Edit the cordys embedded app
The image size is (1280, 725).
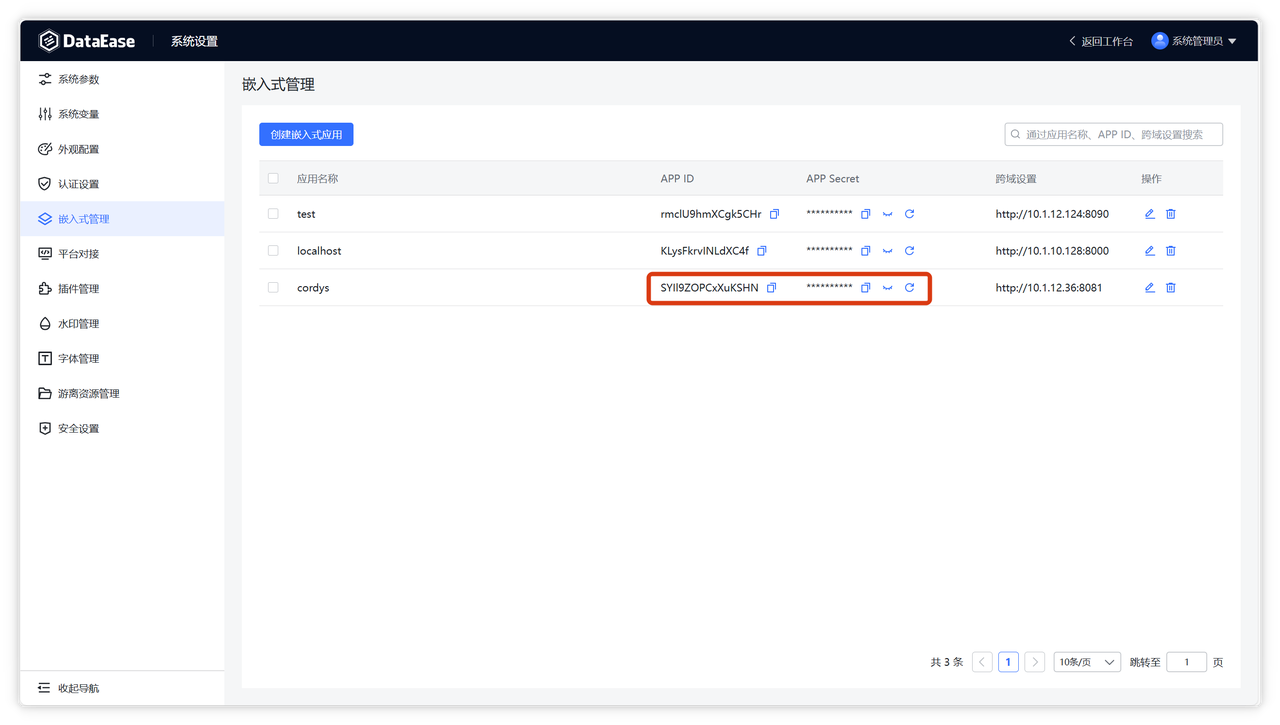[1149, 288]
